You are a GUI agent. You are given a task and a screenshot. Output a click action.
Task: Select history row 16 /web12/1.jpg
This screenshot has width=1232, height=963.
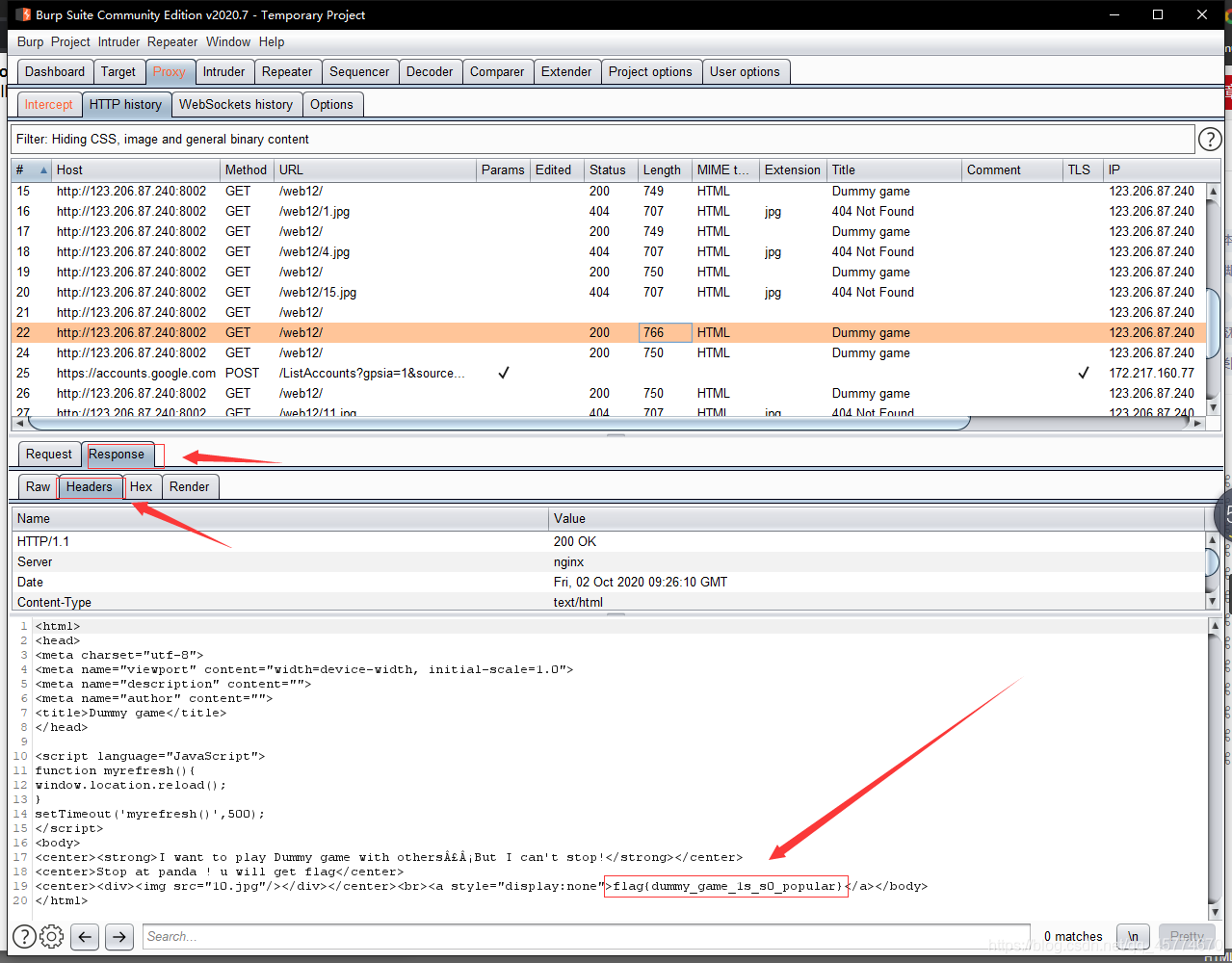coord(607,211)
